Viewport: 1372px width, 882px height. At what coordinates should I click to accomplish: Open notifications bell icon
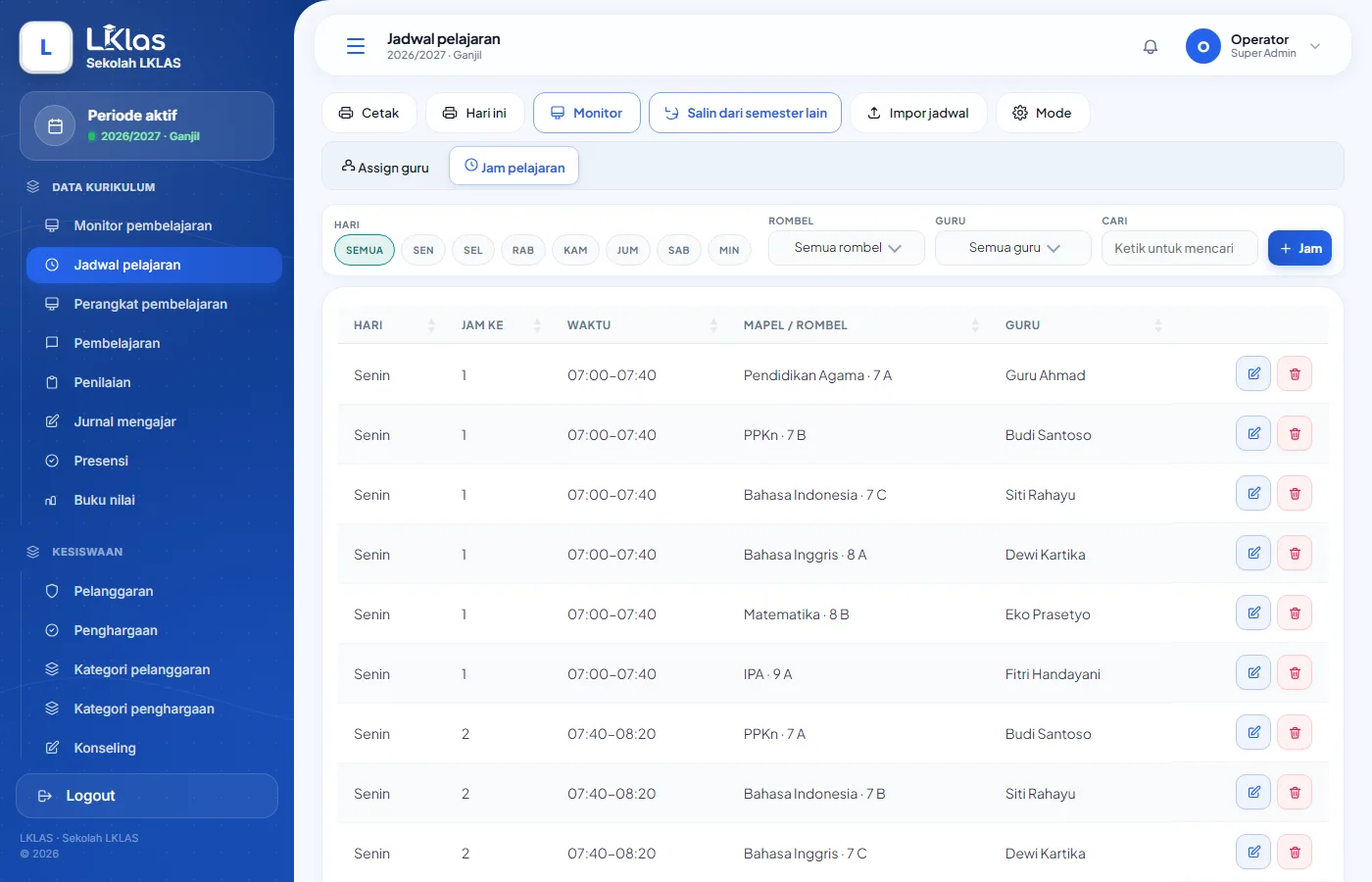1151,46
